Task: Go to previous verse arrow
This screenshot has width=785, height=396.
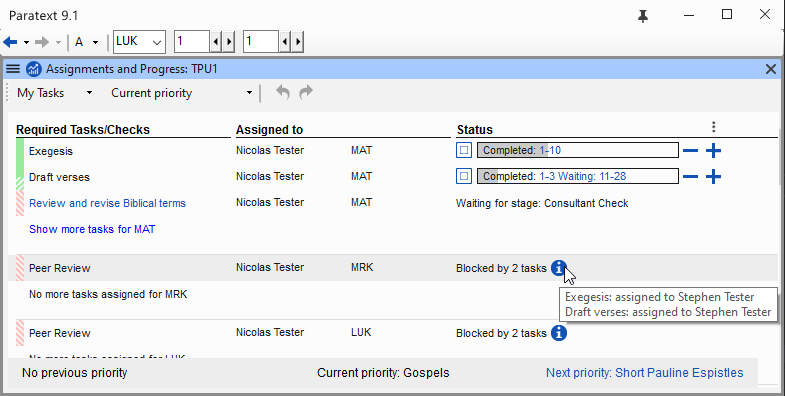Action: click(x=285, y=42)
